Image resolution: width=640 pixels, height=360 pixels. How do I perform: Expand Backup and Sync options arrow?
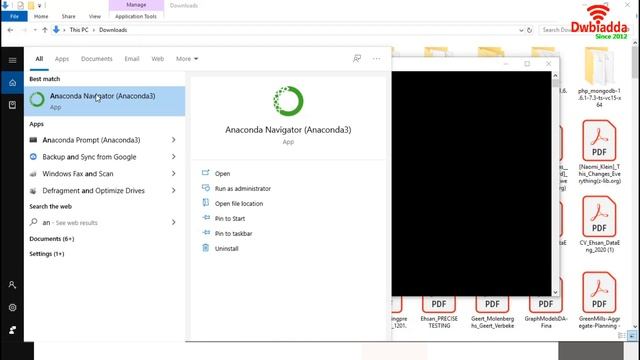point(173,157)
